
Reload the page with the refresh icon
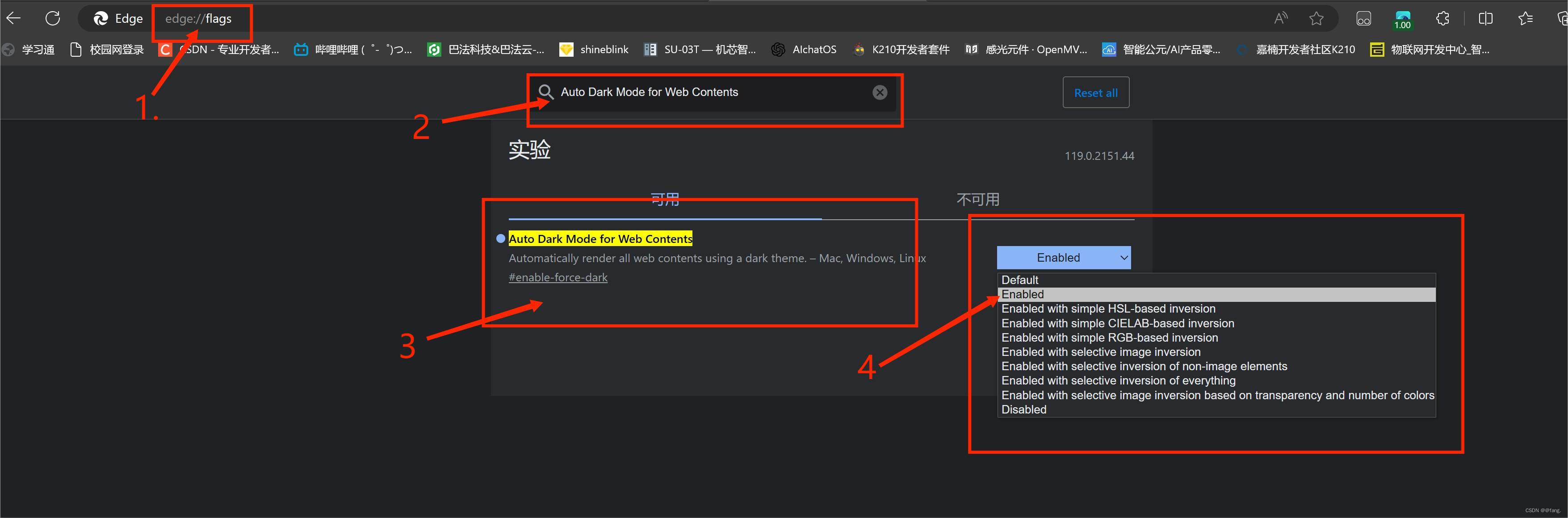[x=52, y=18]
